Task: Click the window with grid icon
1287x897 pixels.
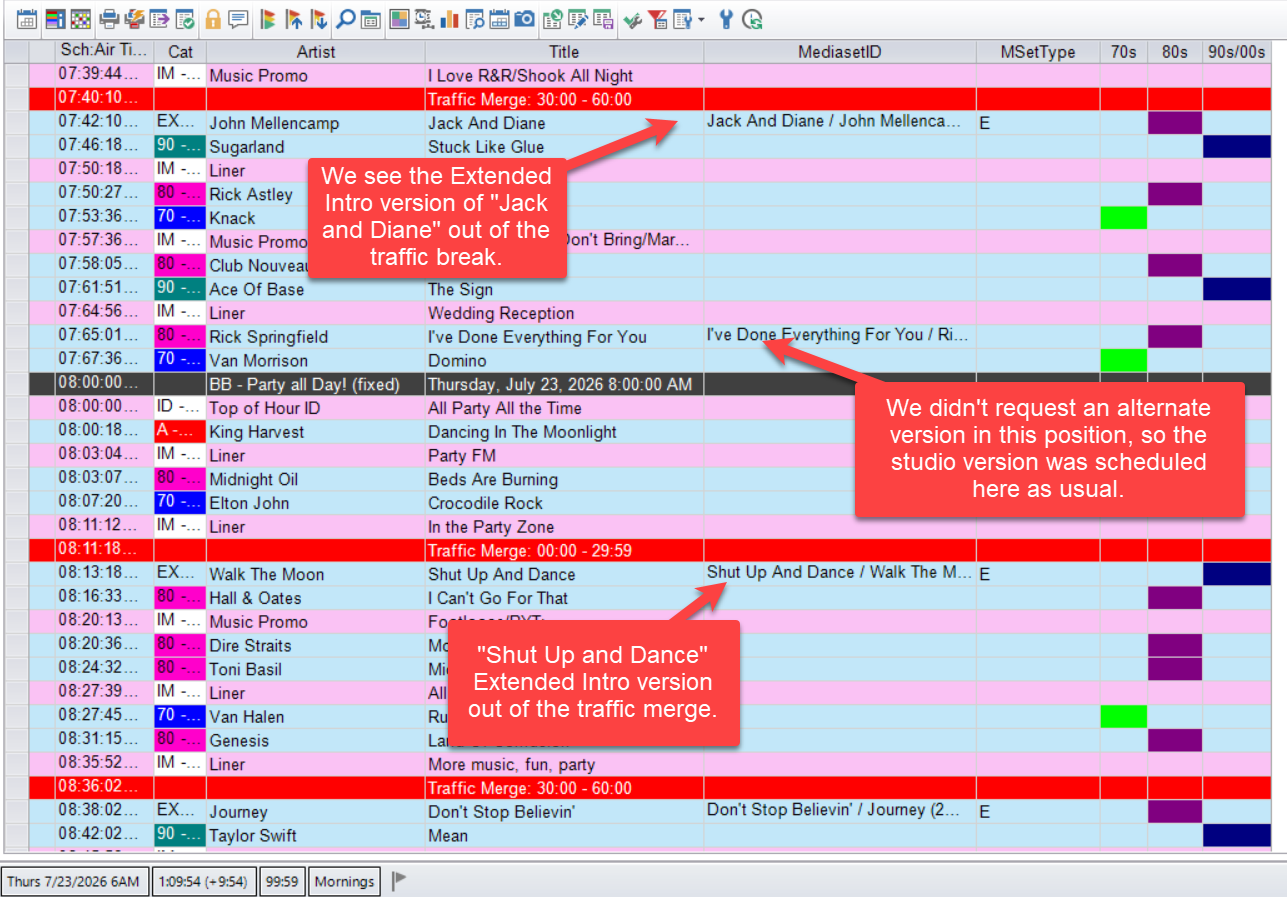Action: (370, 19)
